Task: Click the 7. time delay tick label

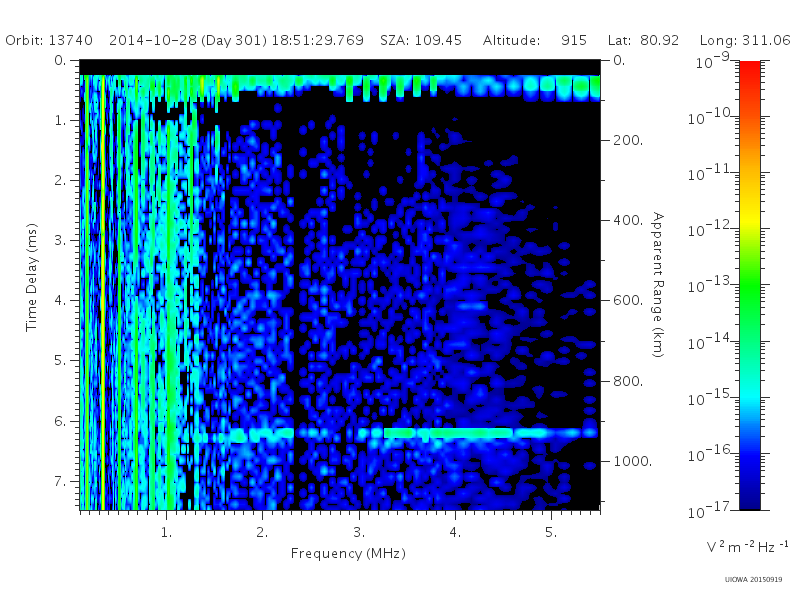Action: coord(60,481)
